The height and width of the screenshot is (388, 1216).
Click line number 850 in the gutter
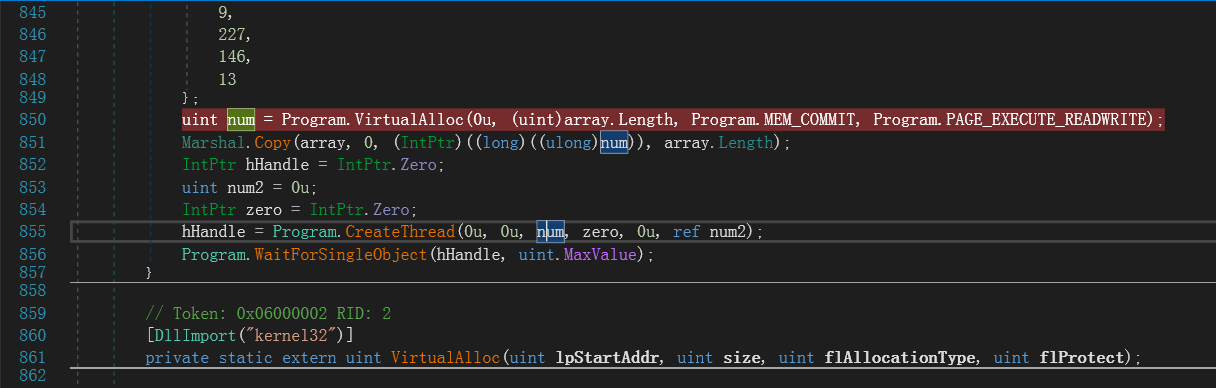(33, 120)
